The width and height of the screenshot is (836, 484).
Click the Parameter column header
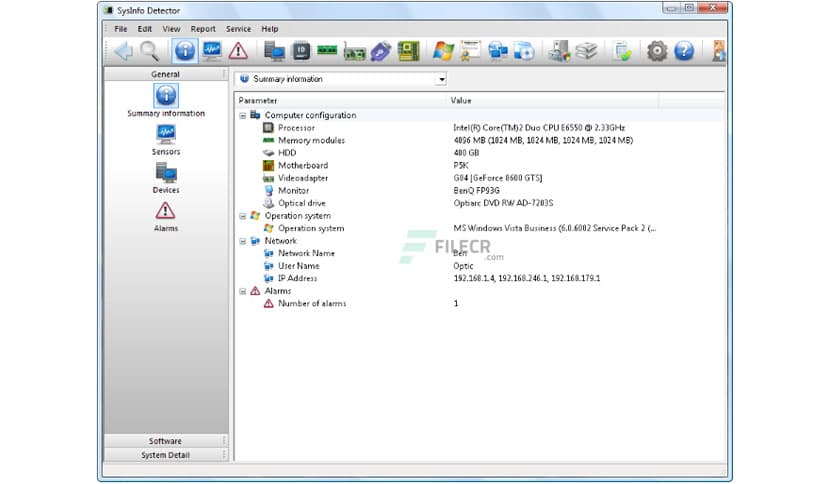(x=340, y=100)
